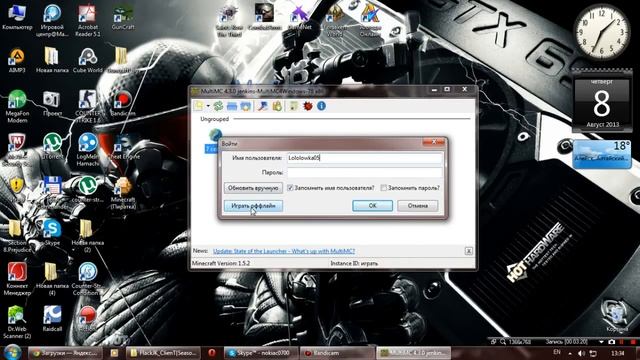Open the Проект camera desktop icon
Viewport: 640px width, 360px height.
(52, 104)
